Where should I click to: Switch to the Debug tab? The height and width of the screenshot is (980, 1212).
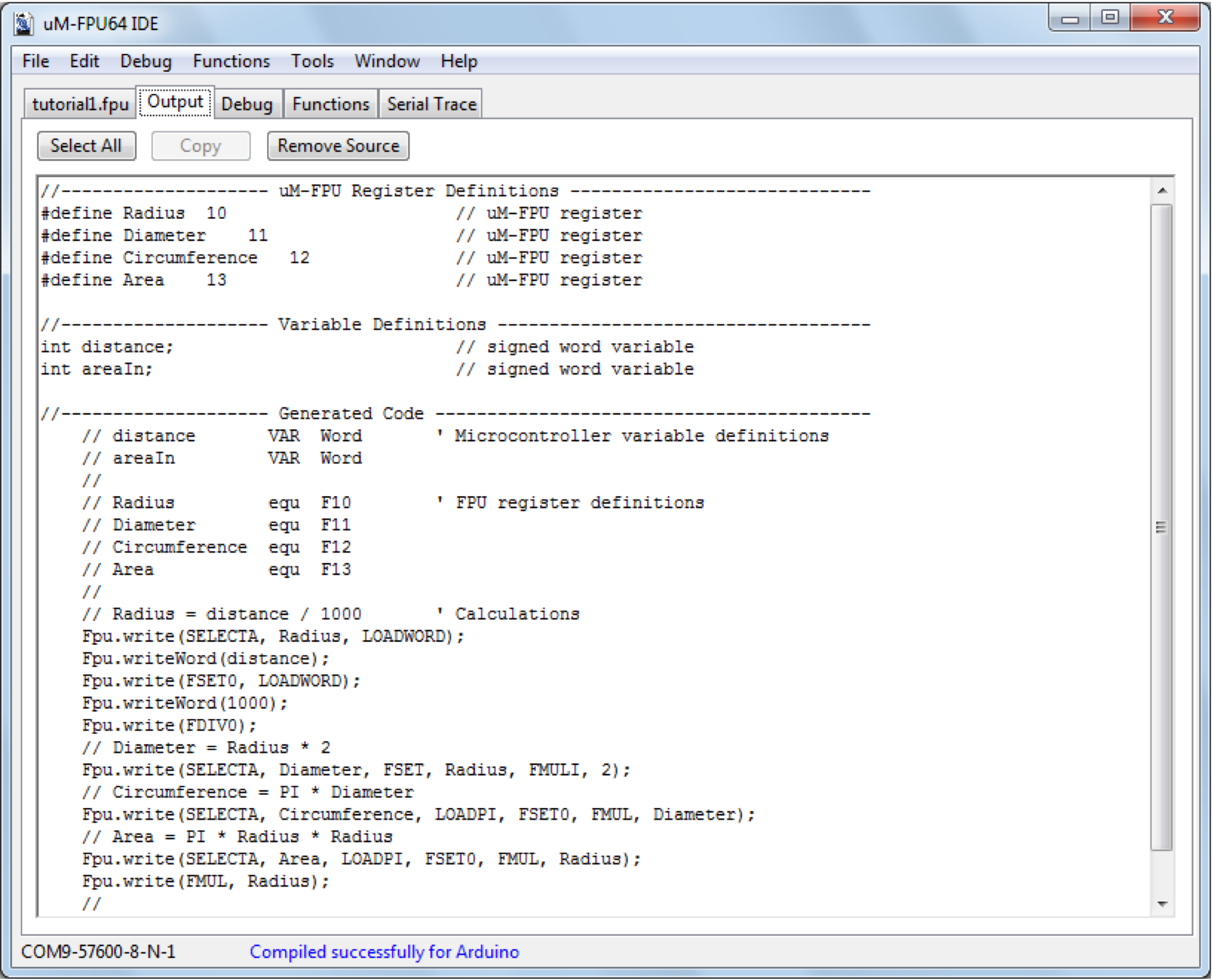pos(247,104)
